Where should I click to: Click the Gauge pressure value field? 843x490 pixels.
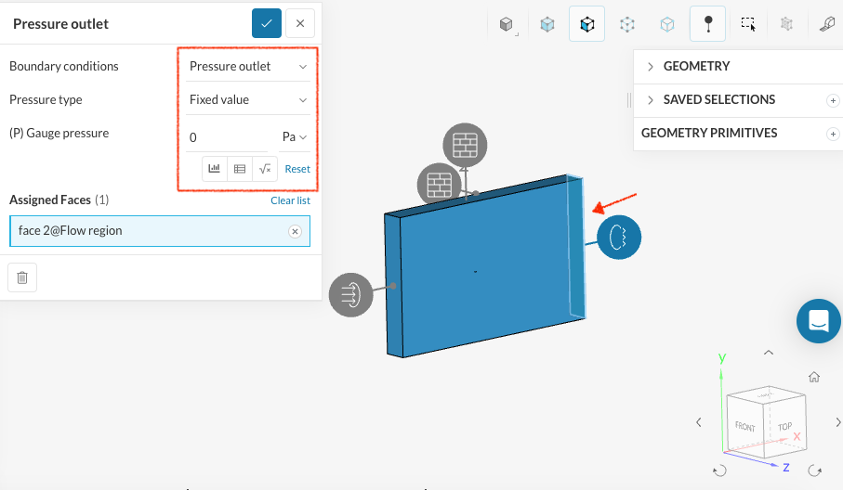click(227, 137)
